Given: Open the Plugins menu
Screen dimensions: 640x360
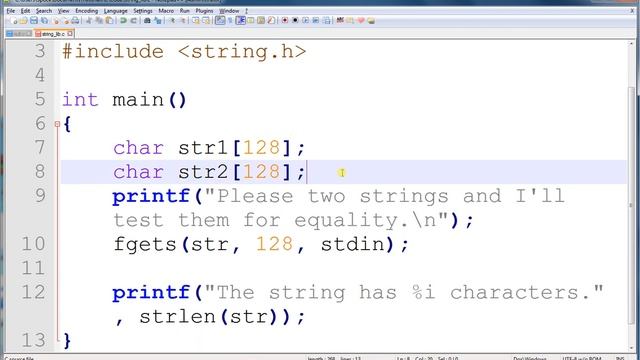Looking at the screenshot, I should (x=204, y=11).
